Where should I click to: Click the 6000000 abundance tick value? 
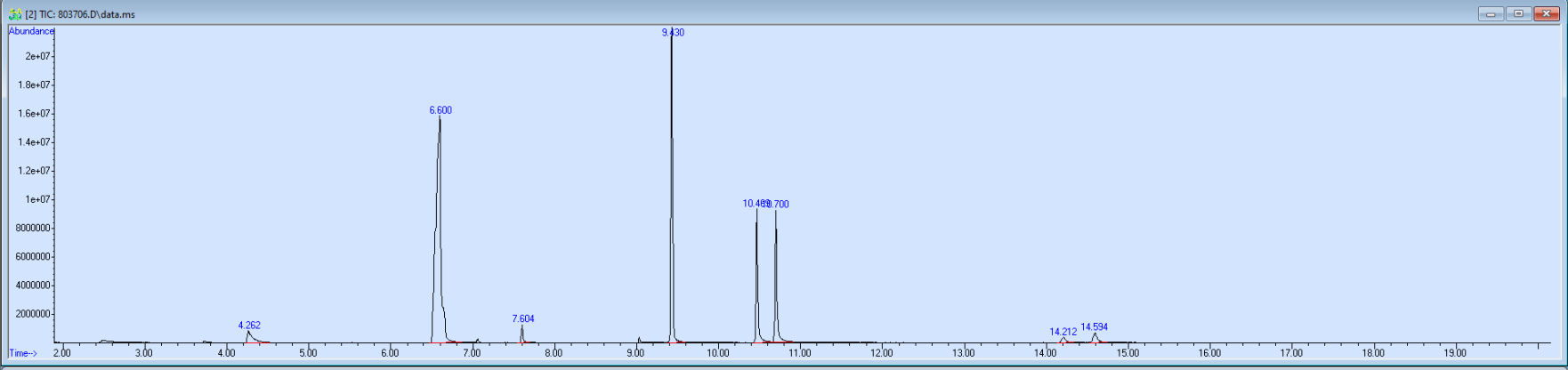[33, 257]
